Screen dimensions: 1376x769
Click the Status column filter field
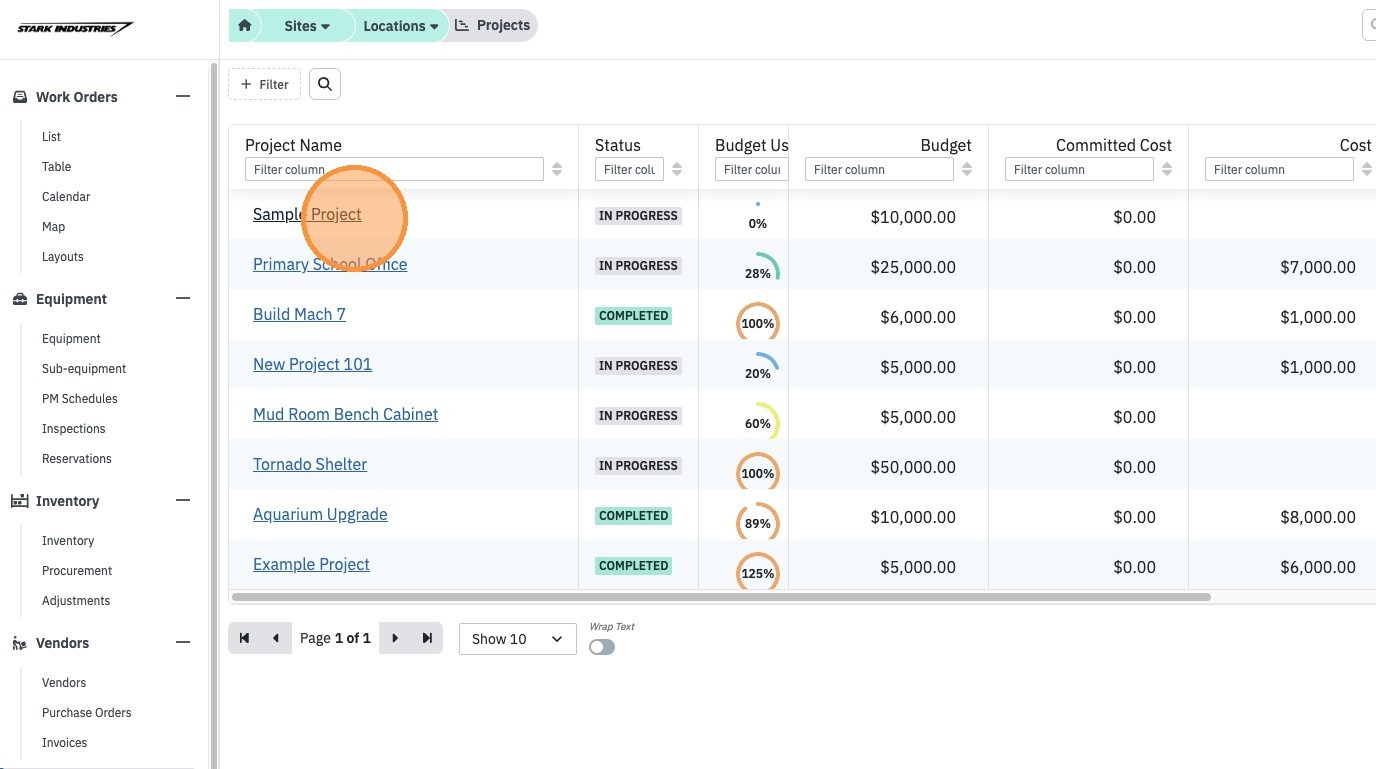pyautogui.click(x=630, y=170)
